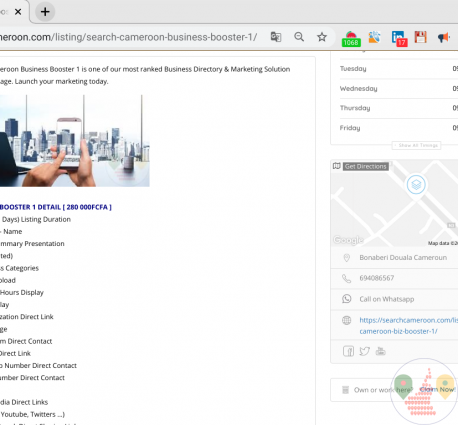Click 'dia Direct Links' list item text
The width and height of the screenshot is (458, 425).
pyautogui.click(x=24, y=402)
